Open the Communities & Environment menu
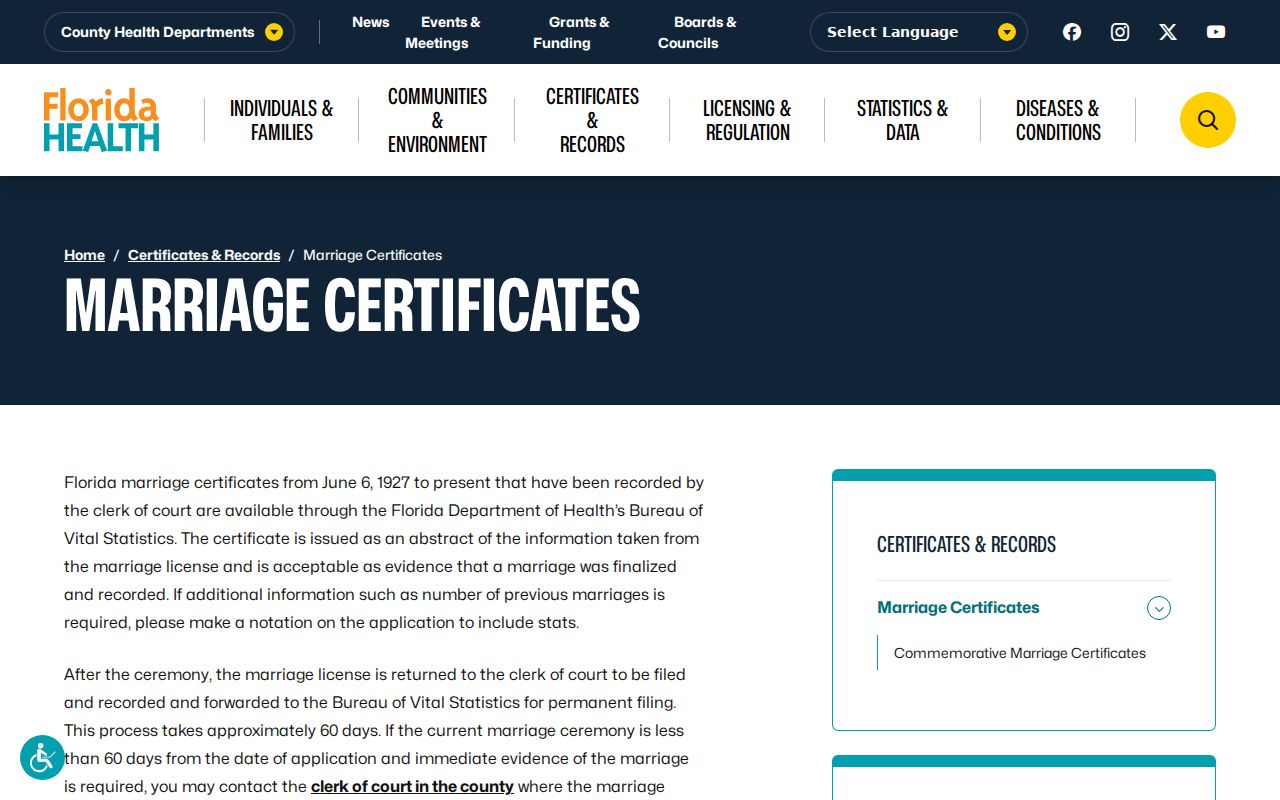The width and height of the screenshot is (1280, 800). pos(437,120)
